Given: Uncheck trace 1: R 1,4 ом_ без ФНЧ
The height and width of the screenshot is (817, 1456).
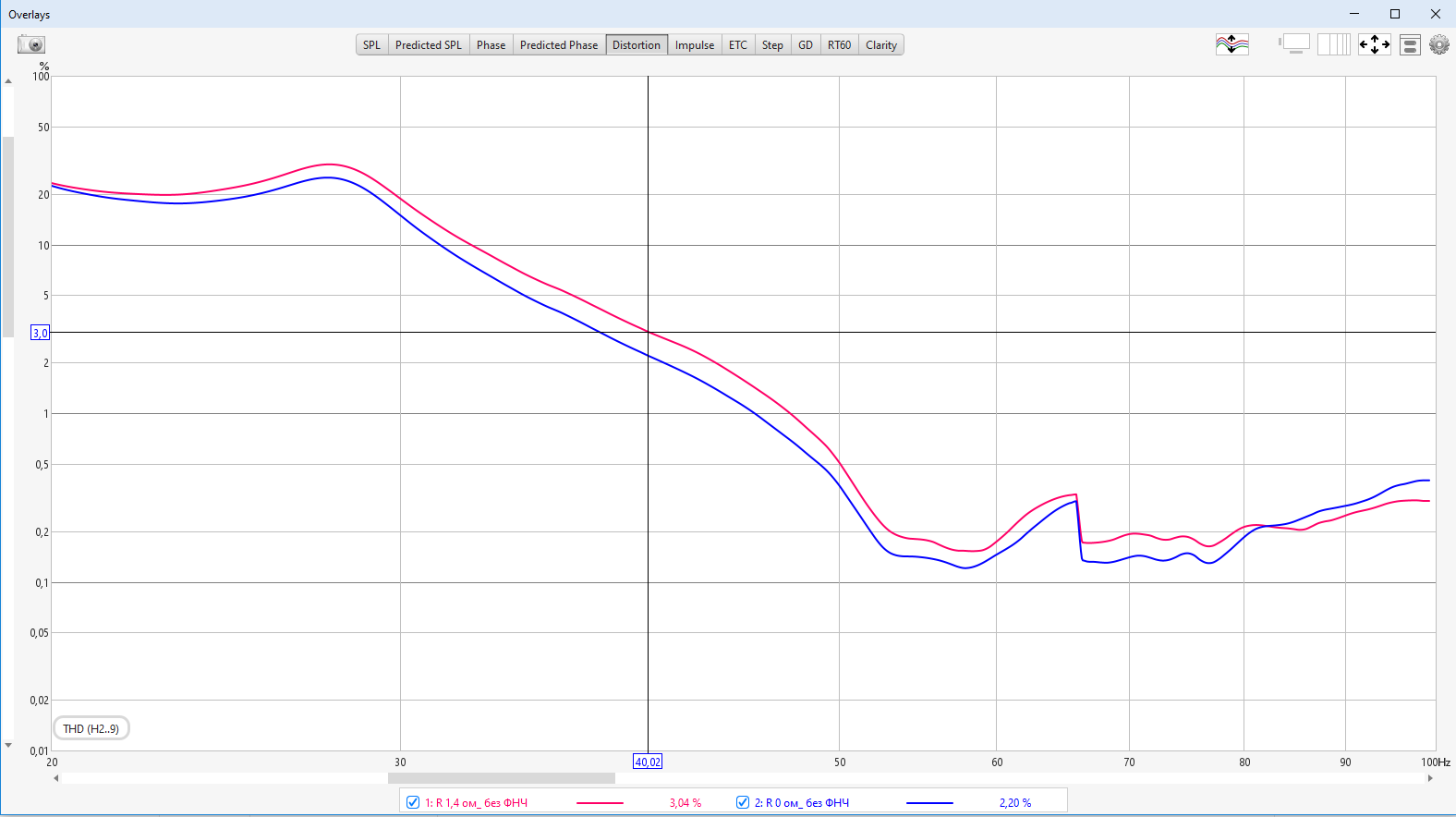Looking at the screenshot, I should [x=413, y=802].
